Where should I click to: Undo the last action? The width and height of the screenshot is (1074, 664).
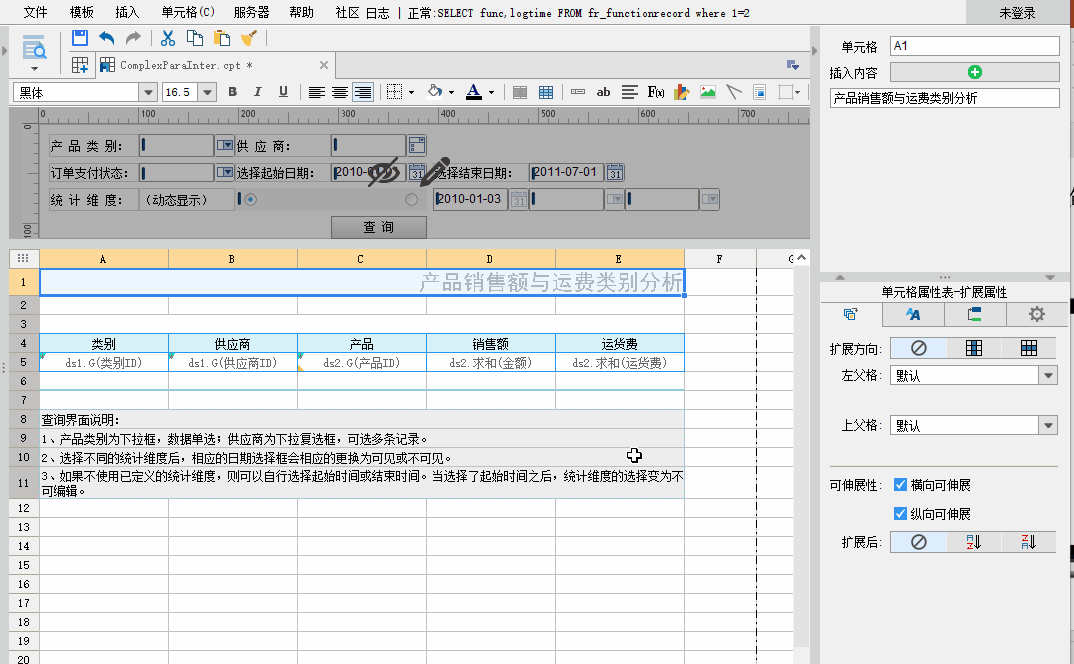coord(106,38)
